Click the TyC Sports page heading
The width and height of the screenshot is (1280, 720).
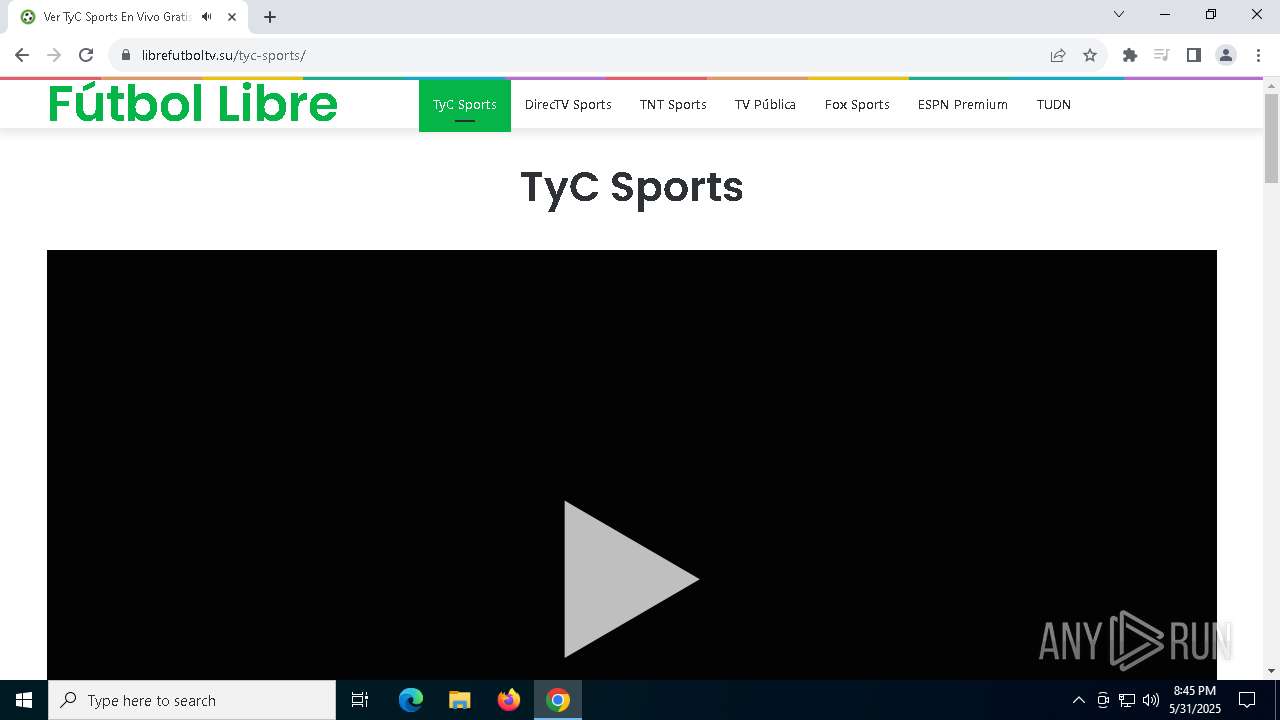(x=632, y=187)
